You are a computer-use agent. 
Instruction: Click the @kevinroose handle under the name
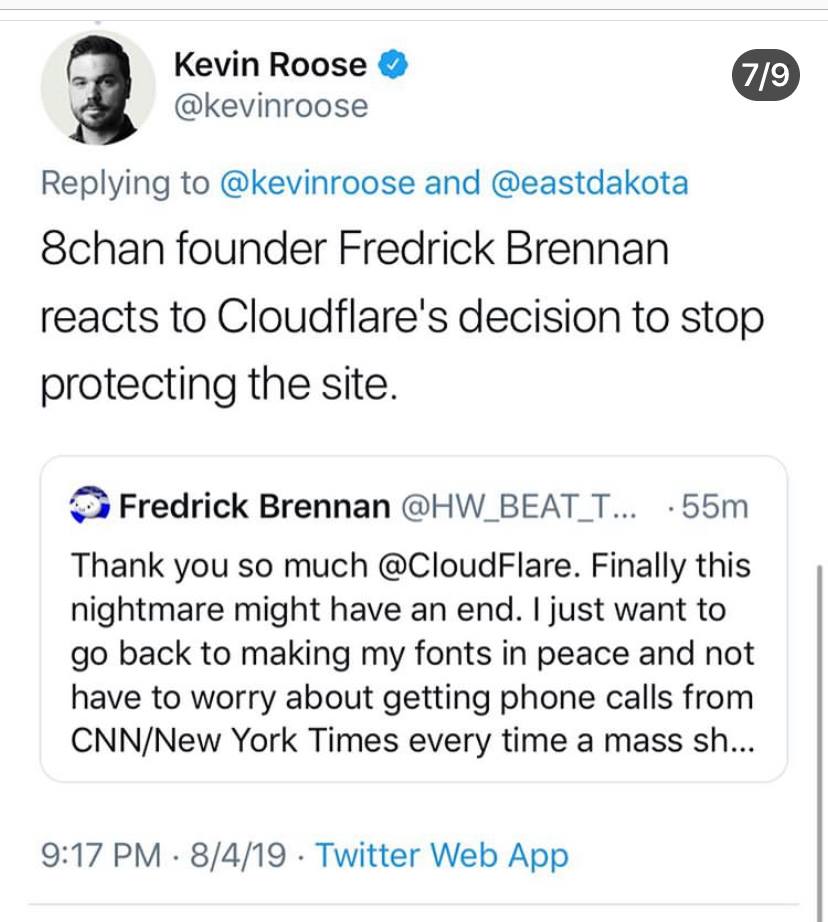(x=271, y=105)
